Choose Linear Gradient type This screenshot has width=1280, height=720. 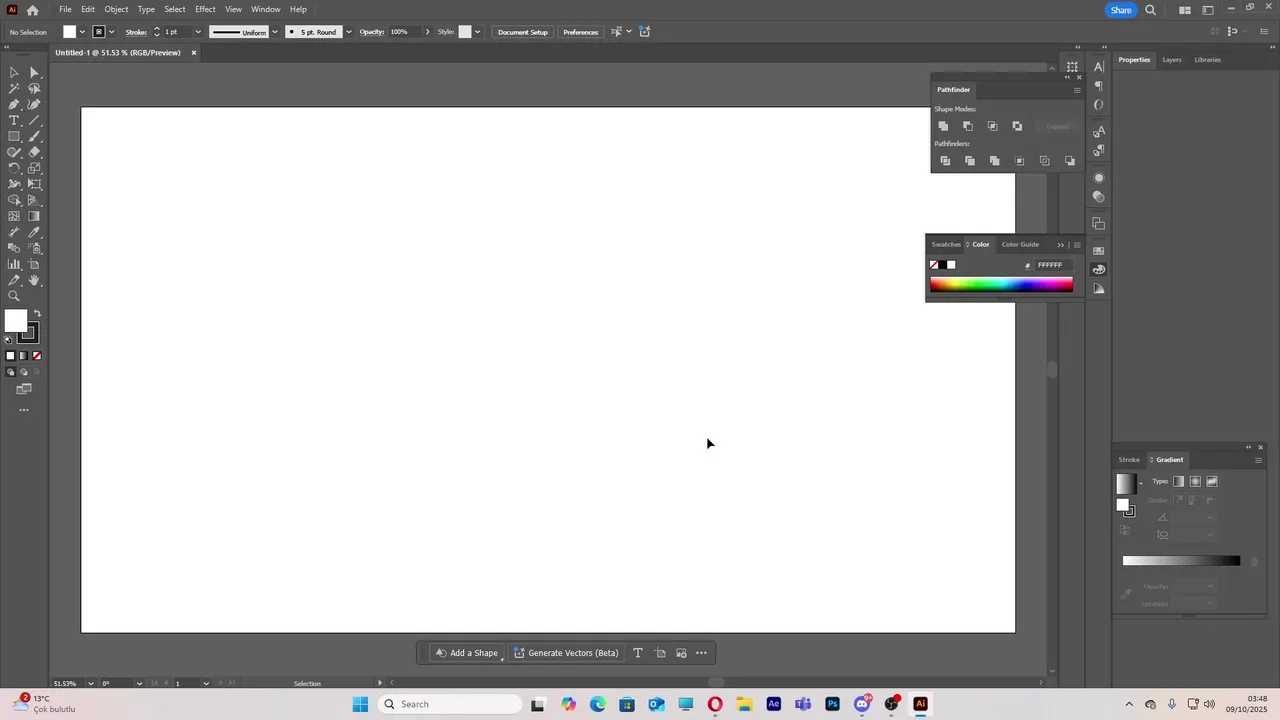(1179, 481)
